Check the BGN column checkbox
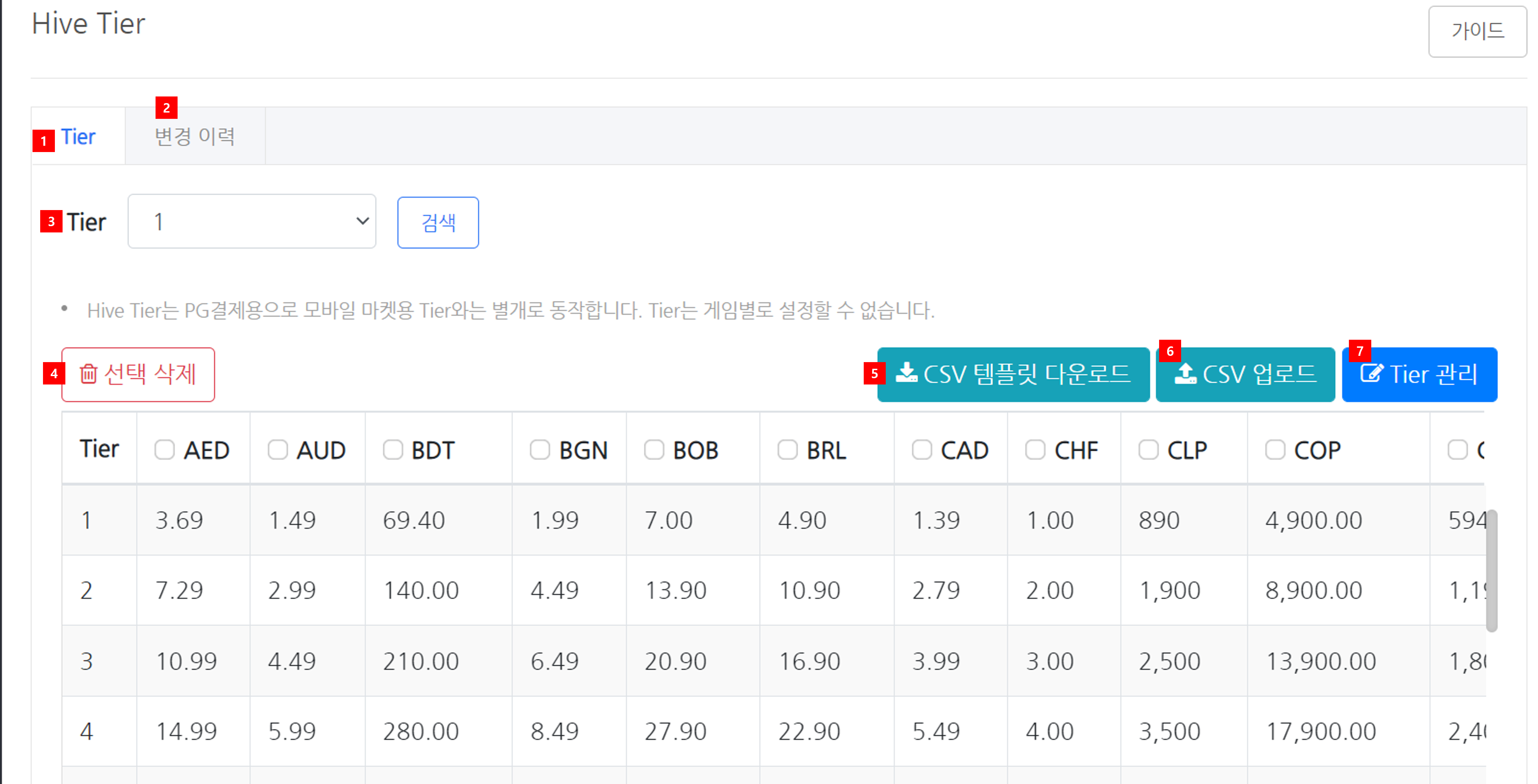Viewport: 1538px width, 784px height. click(x=540, y=449)
